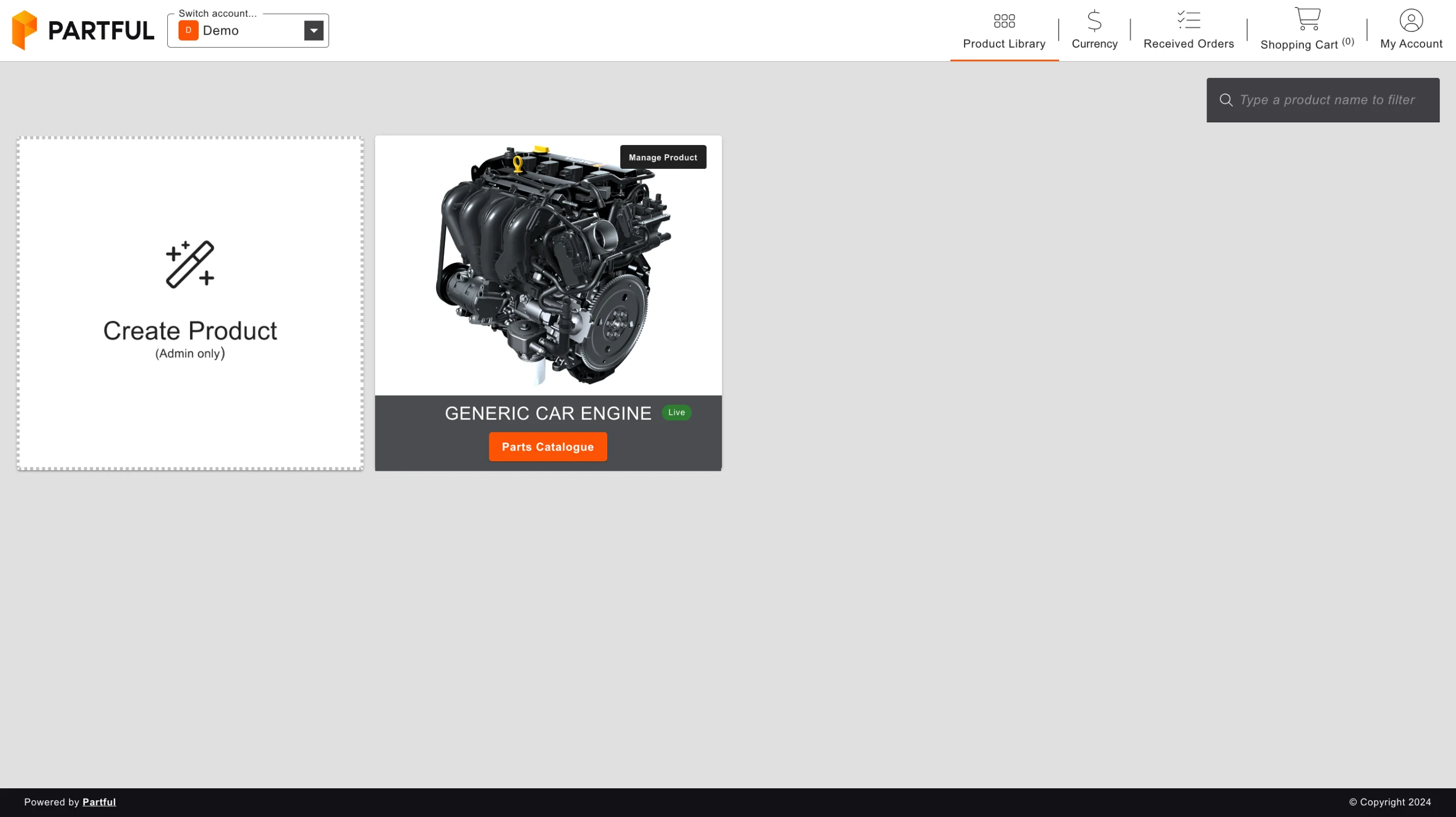This screenshot has height=817, width=1456.
Task: Click the Currency dollar sign icon
Action: [1094, 21]
